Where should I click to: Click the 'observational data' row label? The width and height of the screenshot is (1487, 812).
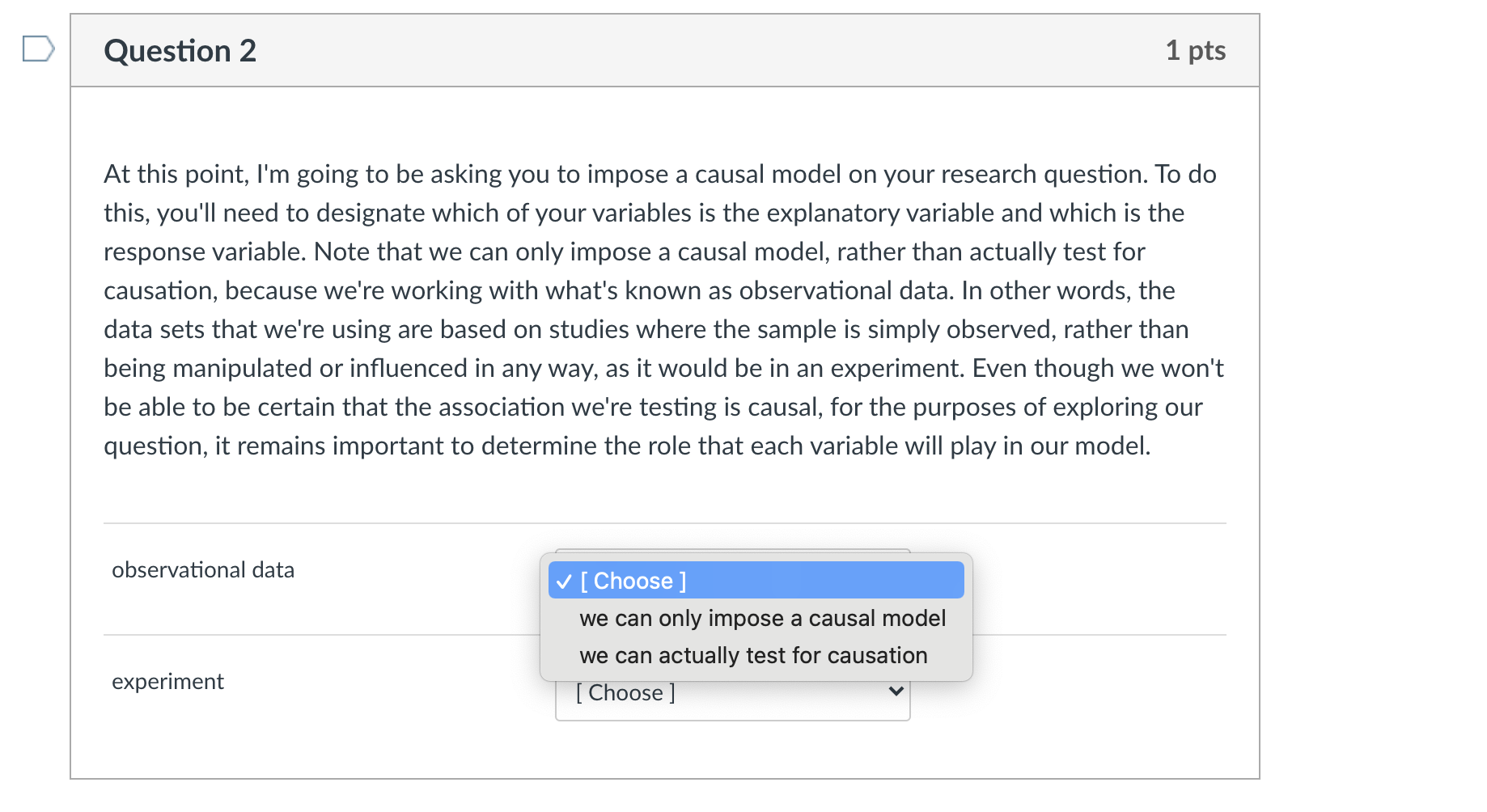coord(202,569)
